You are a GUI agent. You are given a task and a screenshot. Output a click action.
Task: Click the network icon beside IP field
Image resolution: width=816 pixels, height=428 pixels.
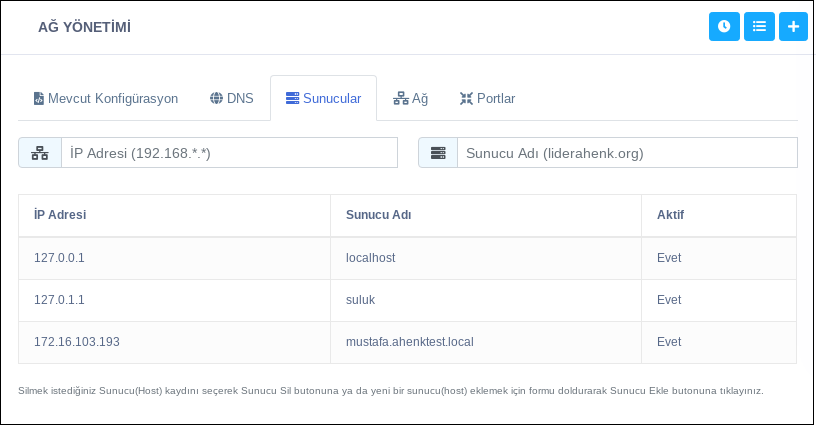coord(40,153)
